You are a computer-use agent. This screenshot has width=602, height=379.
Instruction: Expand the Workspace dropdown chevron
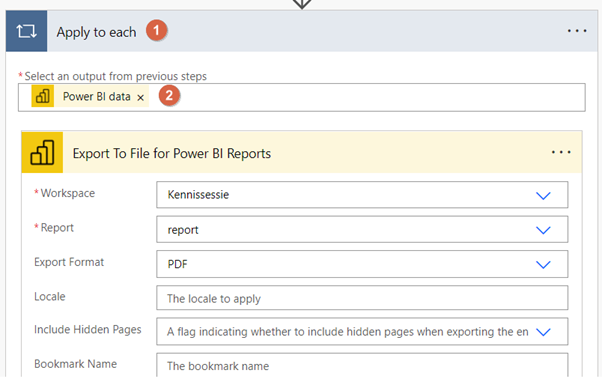point(543,196)
